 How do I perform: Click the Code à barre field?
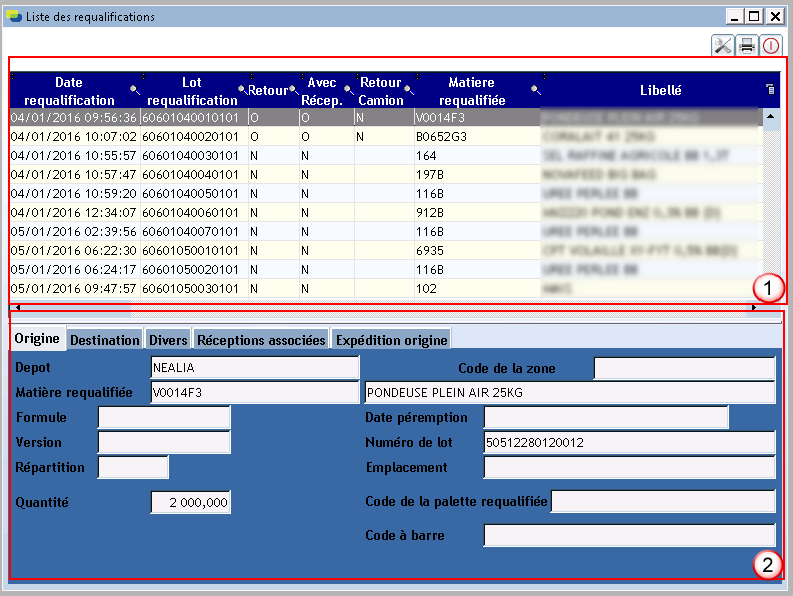tap(629, 535)
